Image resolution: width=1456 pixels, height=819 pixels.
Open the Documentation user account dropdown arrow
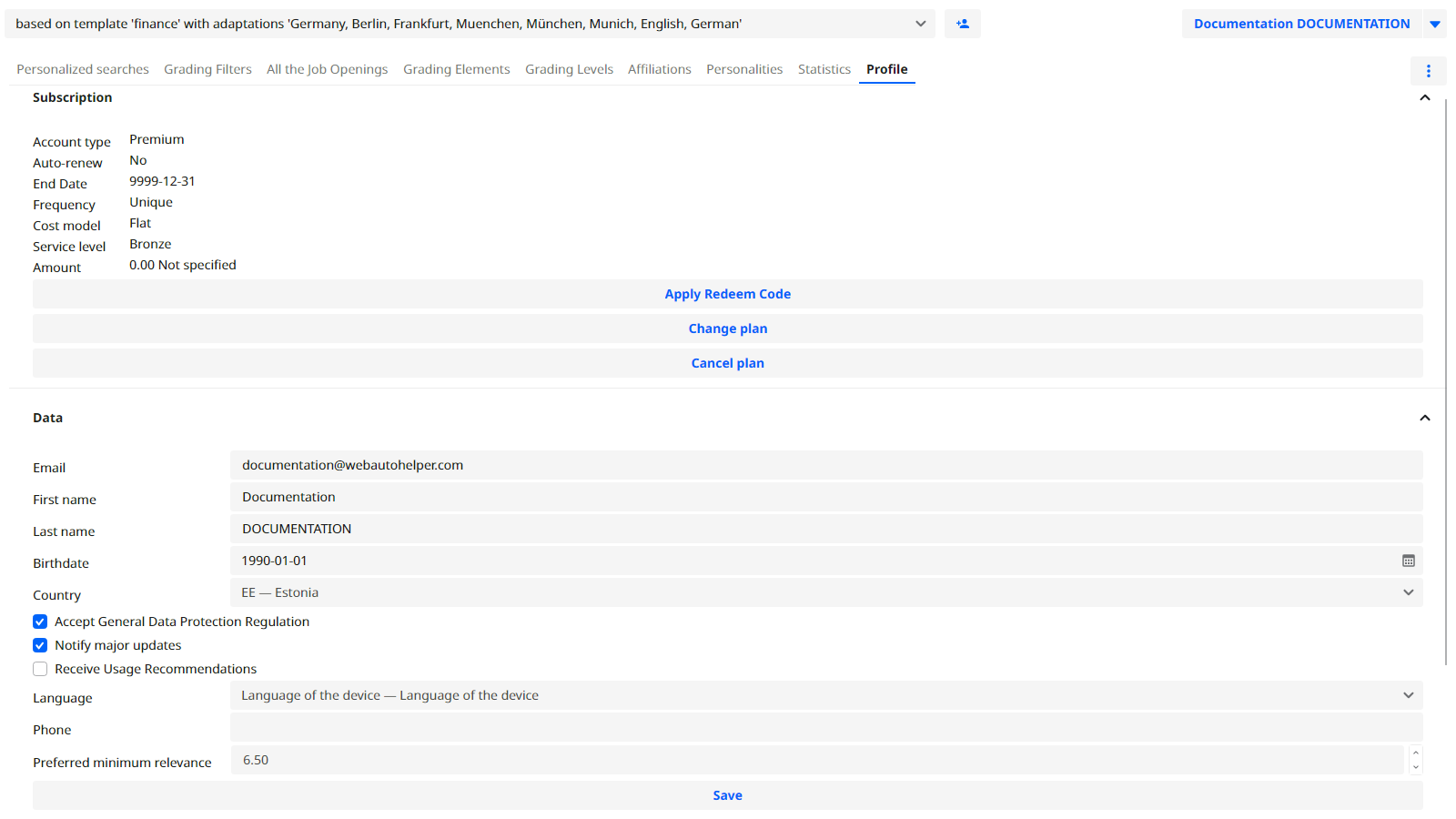[1435, 25]
